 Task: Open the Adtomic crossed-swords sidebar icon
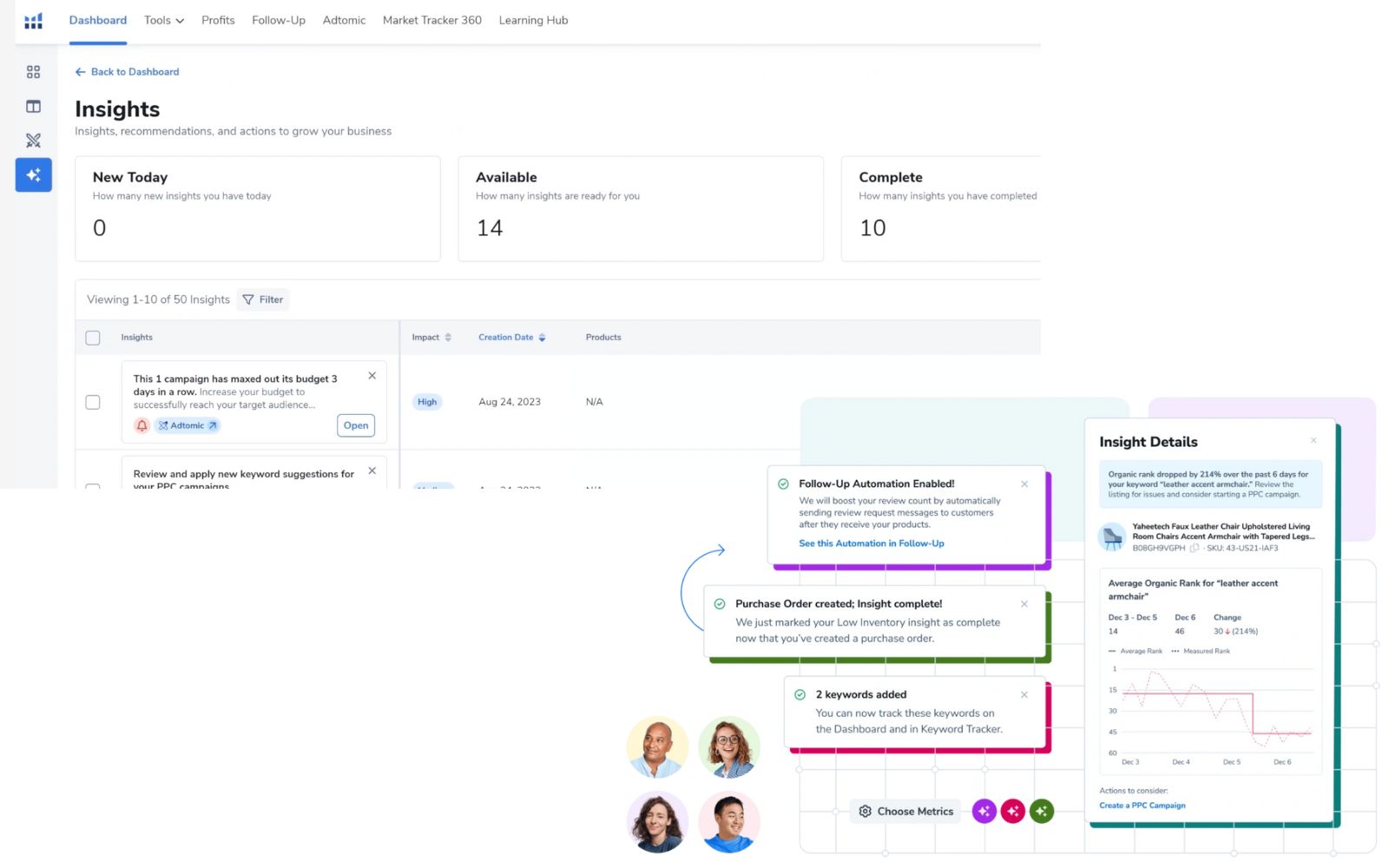(33, 141)
